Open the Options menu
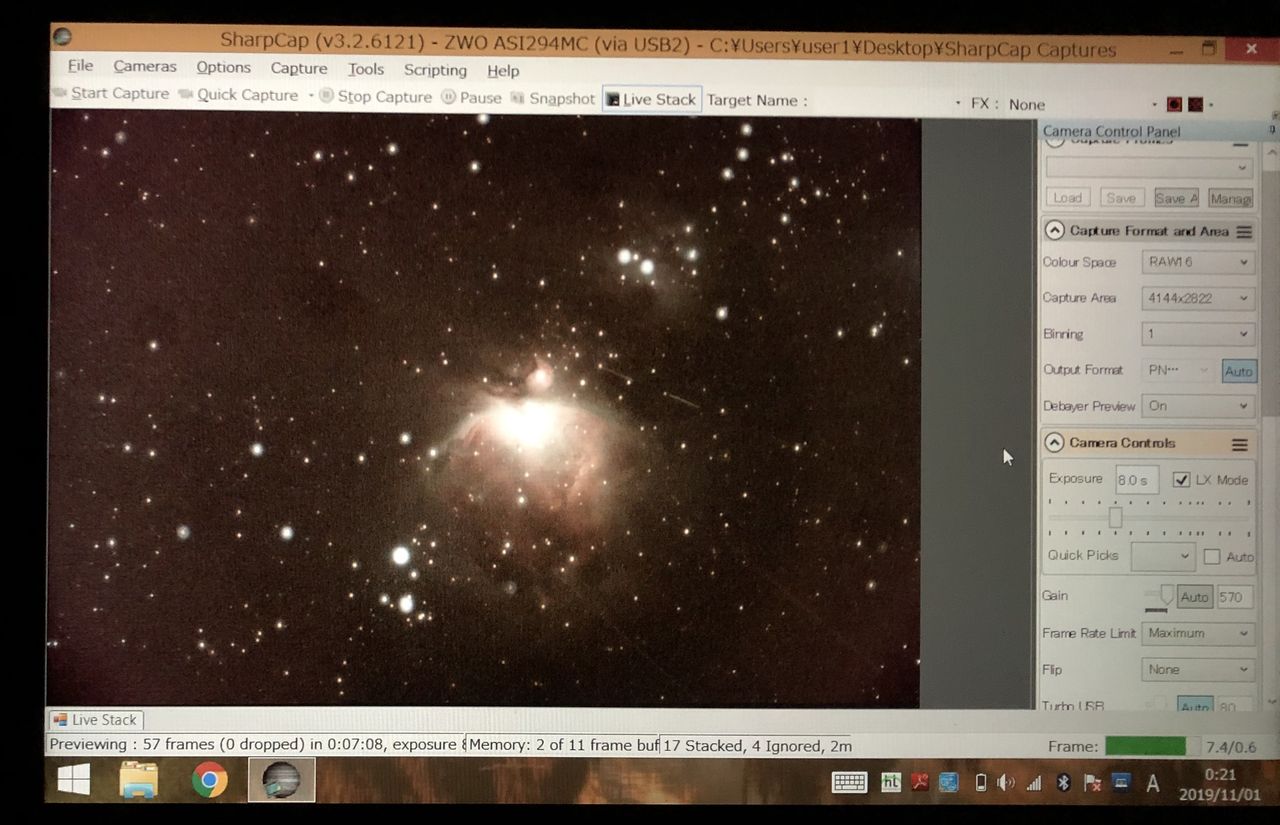Image resolution: width=1280 pixels, height=825 pixels. 223,68
